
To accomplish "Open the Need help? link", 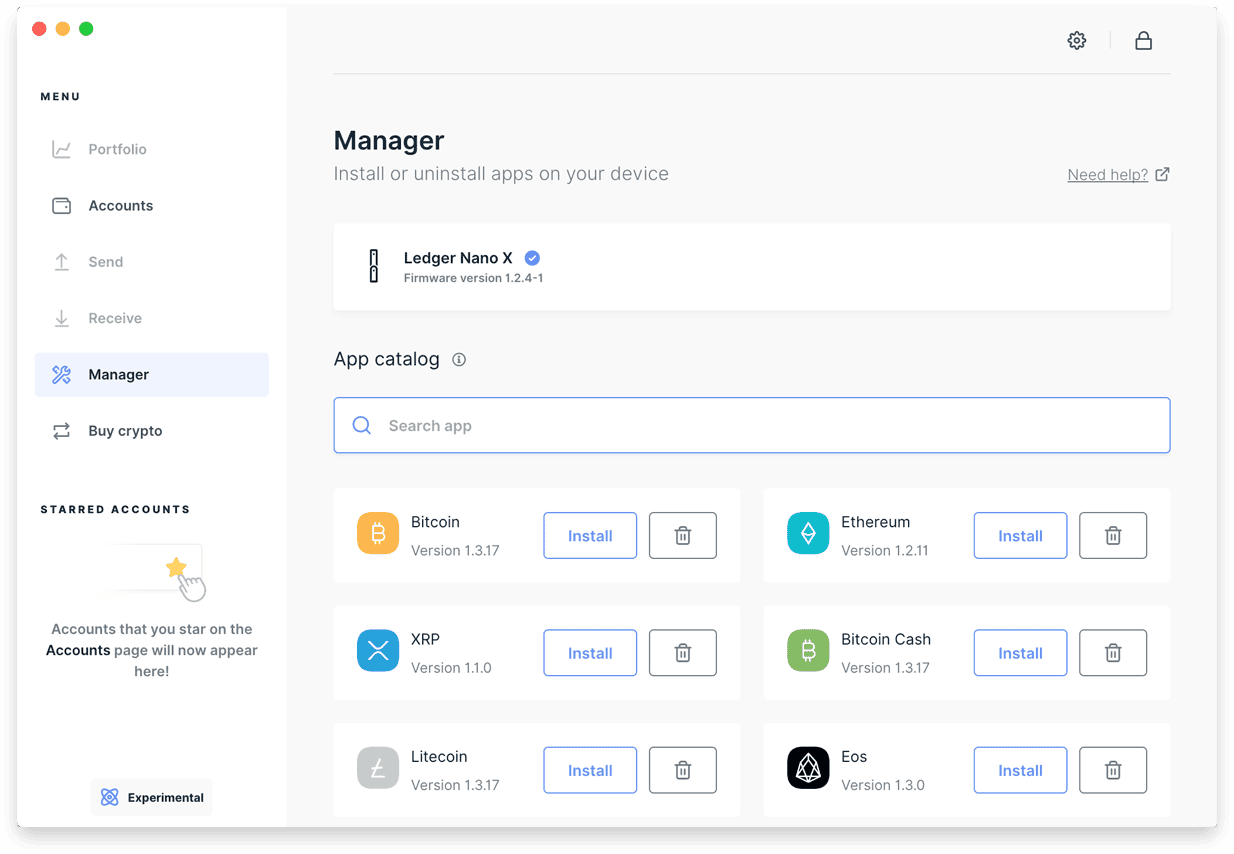I will point(1107,175).
